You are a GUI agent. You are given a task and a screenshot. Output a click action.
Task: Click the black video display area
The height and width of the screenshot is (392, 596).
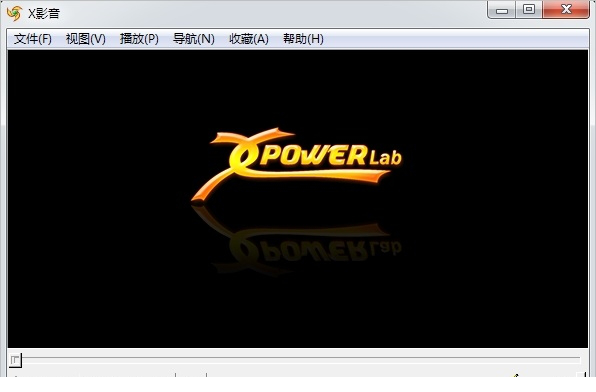[298, 198]
